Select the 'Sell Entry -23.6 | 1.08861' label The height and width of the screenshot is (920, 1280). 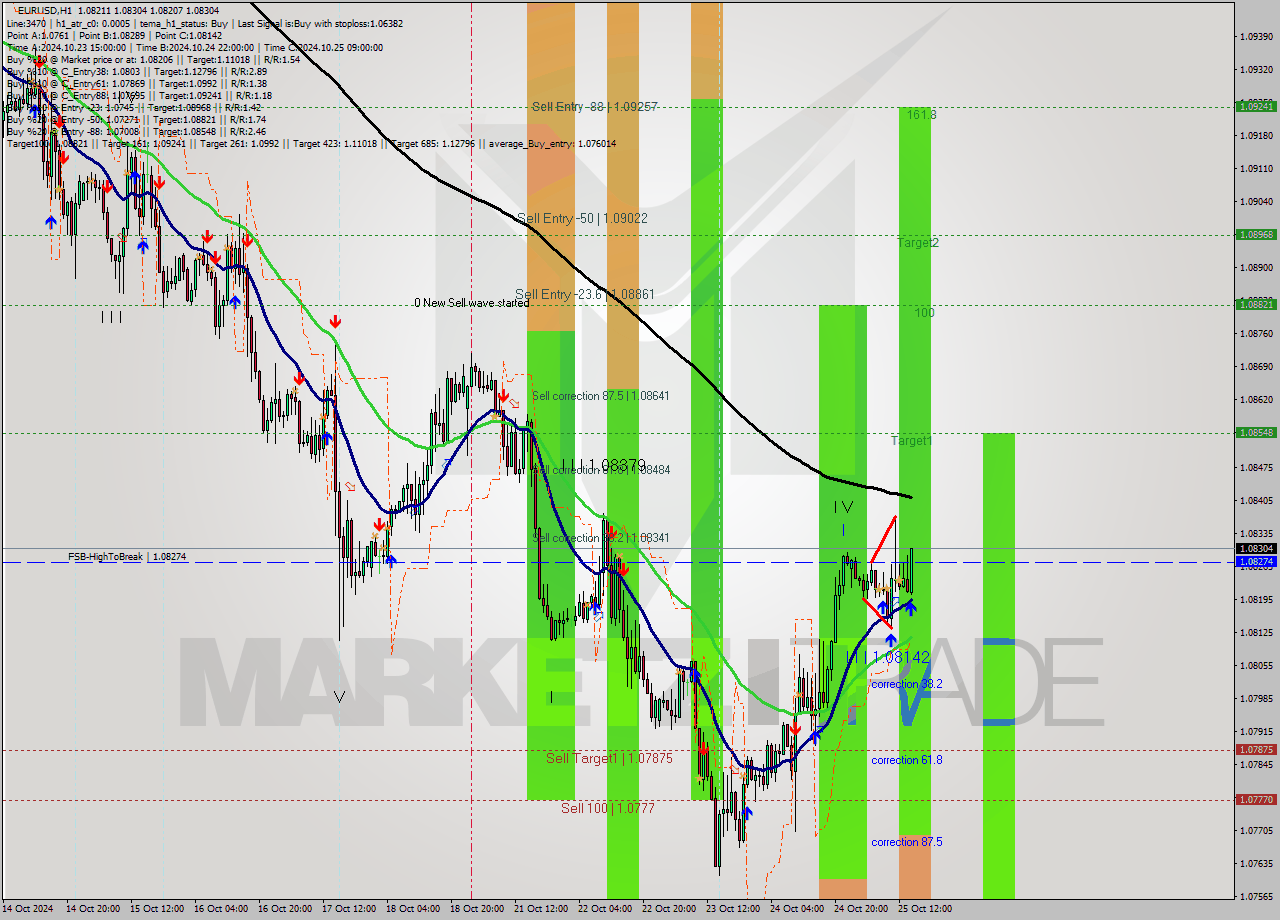click(585, 294)
